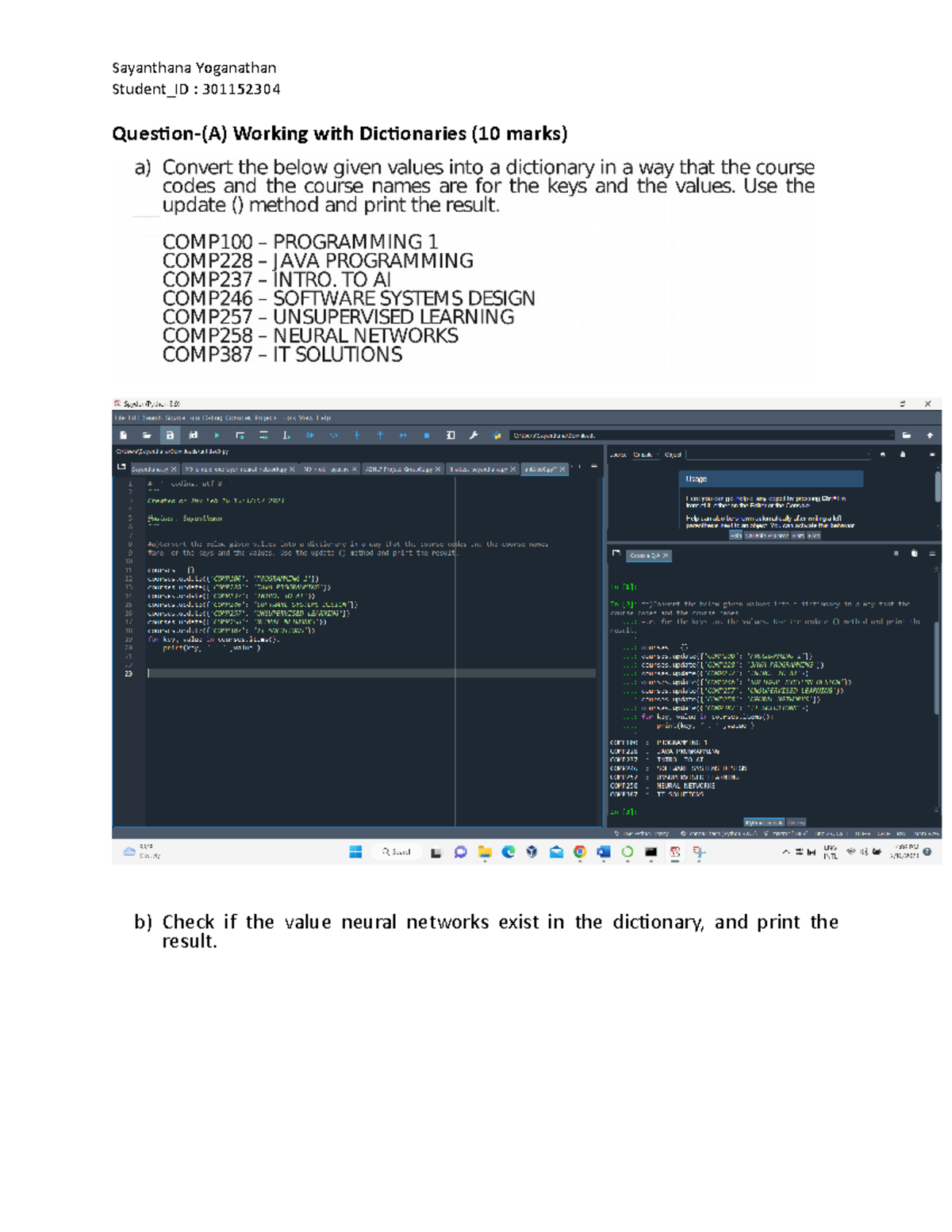Click the Open file folder icon
The width and height of the screenshot is (952, 1232).
tap(147, 436)
